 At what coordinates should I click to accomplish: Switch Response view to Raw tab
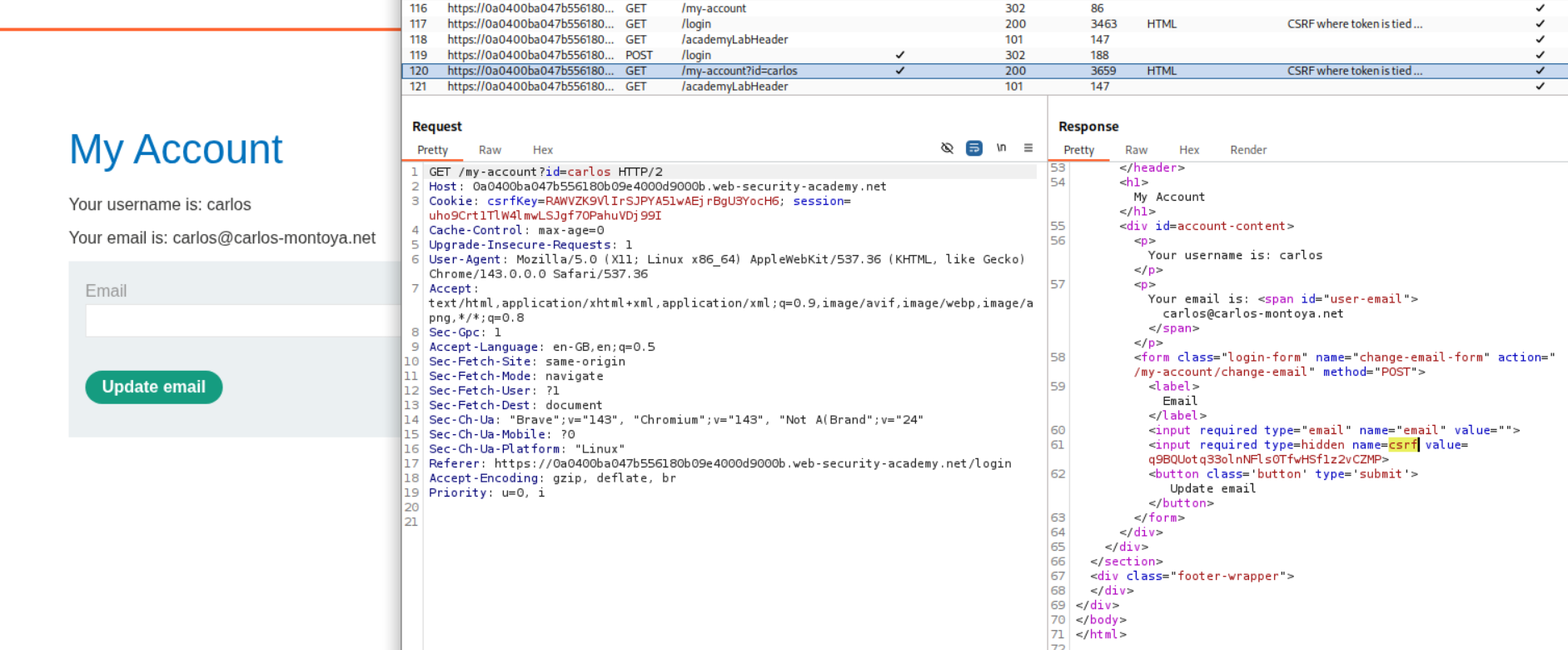tap(1136, 150)
